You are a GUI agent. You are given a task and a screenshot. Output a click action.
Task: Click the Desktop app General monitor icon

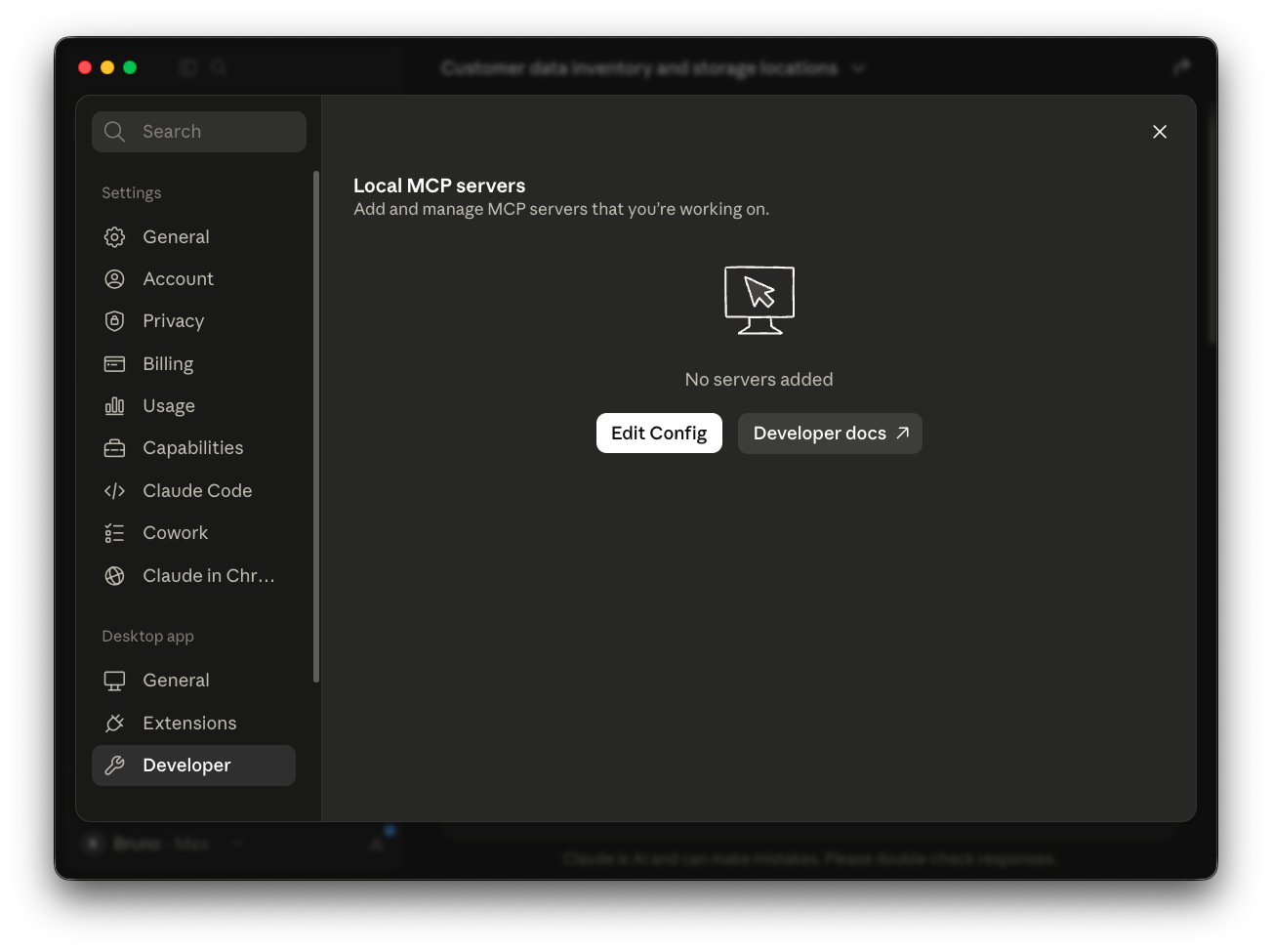[x=114, y=681]
